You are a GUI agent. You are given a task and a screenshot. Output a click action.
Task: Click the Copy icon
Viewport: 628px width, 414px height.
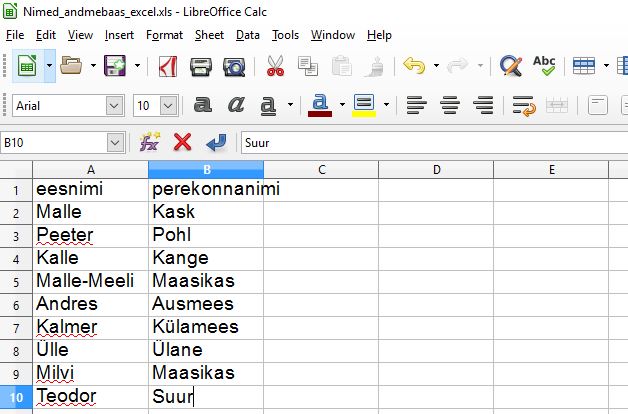coord(308,66)
